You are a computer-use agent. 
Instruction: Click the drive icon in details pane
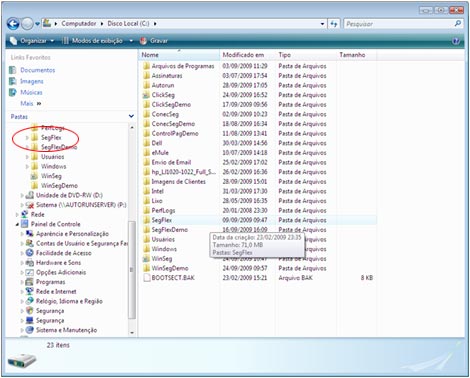tap(22, 360)
